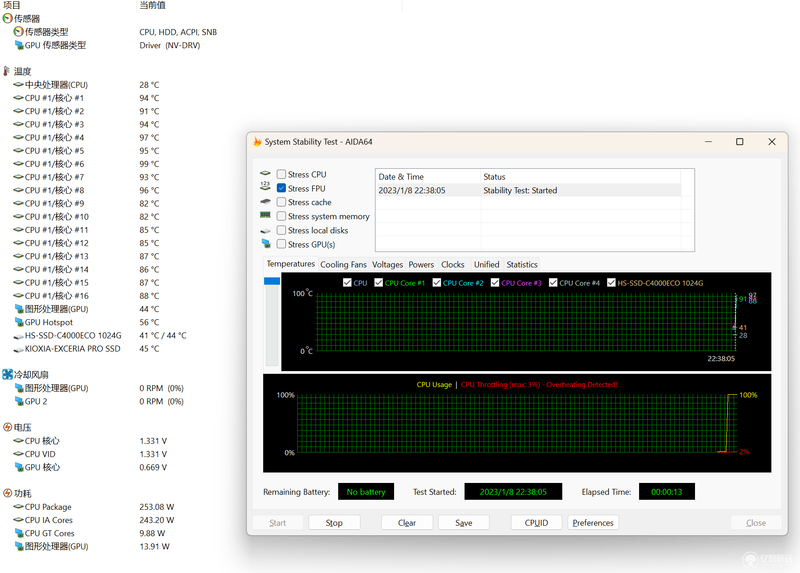Click the HS-SSD-C4000ECO 1024G drive icon

[18, 336]
